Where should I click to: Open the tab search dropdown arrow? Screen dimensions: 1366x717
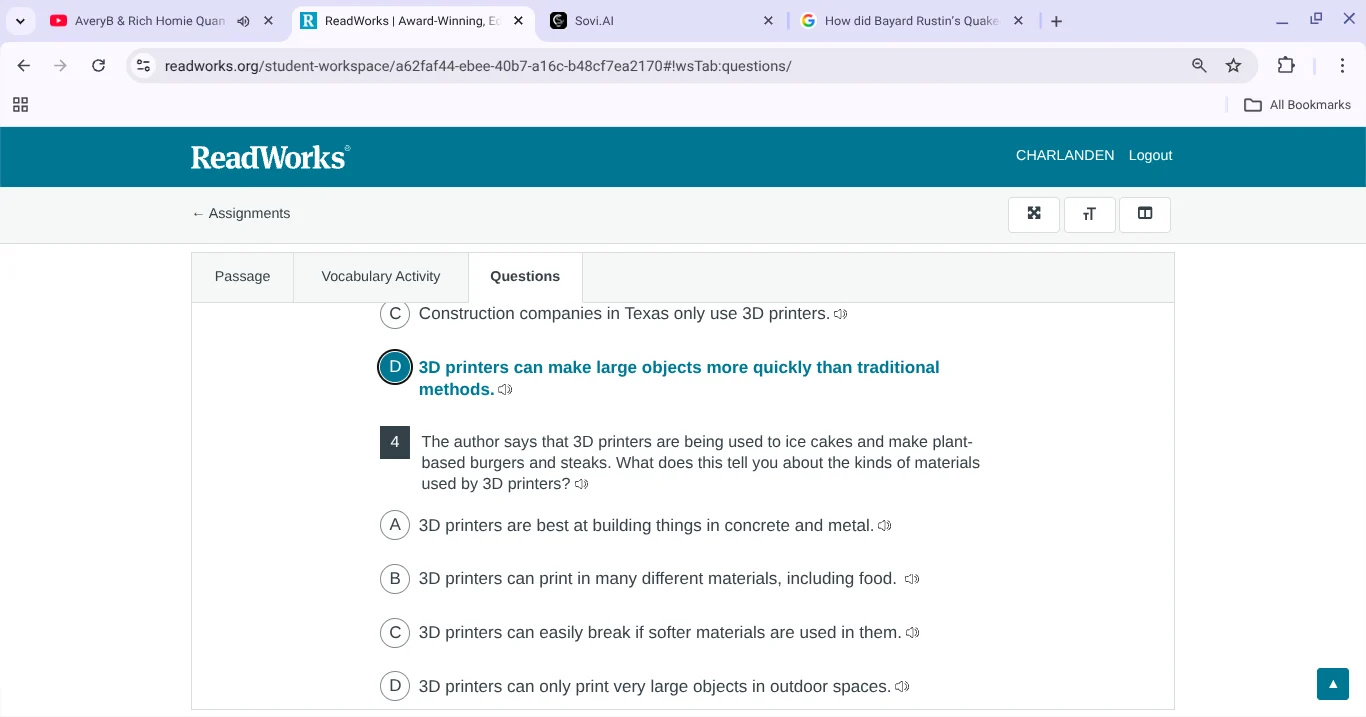point(20,20)
